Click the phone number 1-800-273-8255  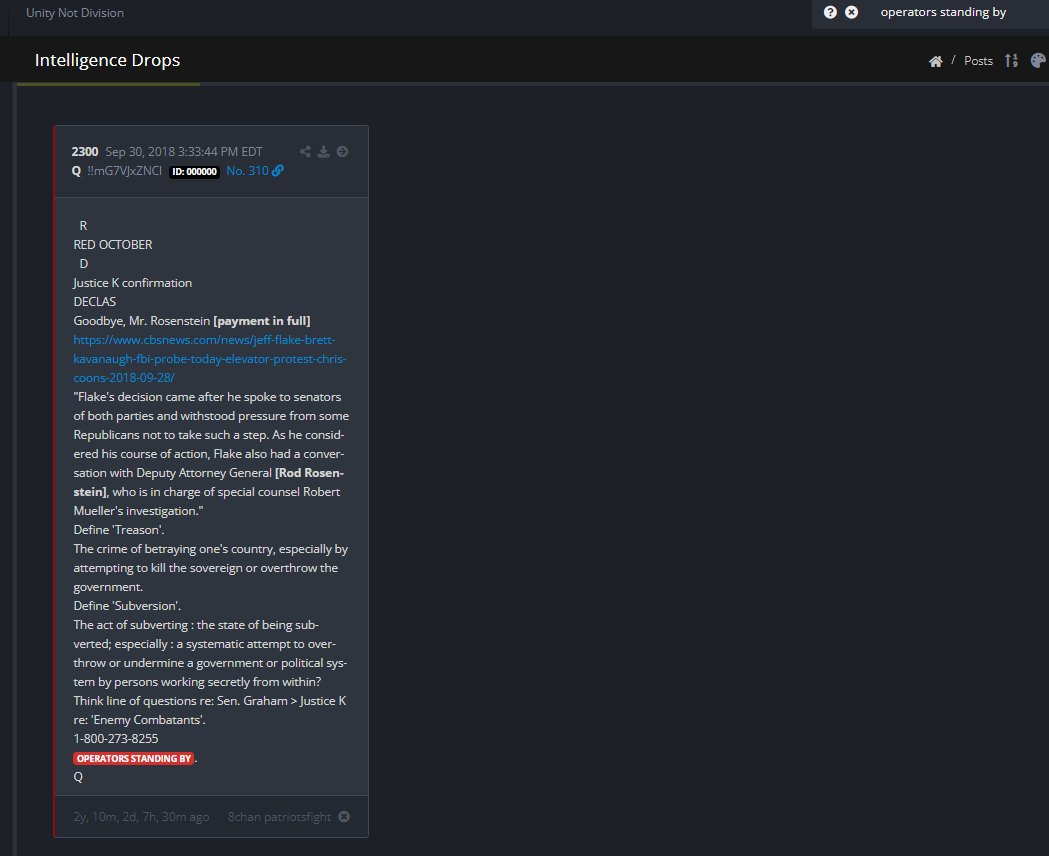click(116, 738)
